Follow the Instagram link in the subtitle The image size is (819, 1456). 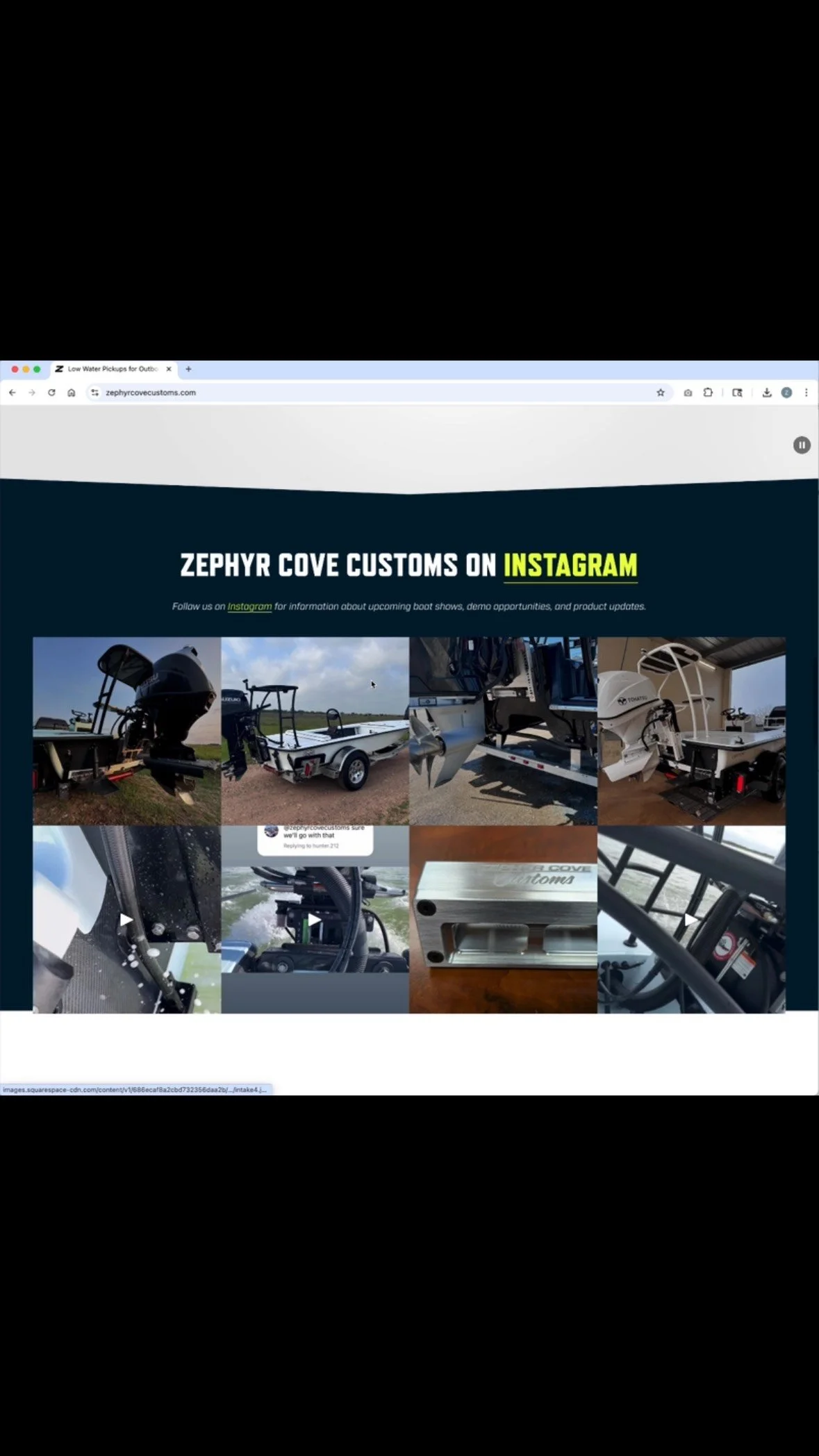249,606
